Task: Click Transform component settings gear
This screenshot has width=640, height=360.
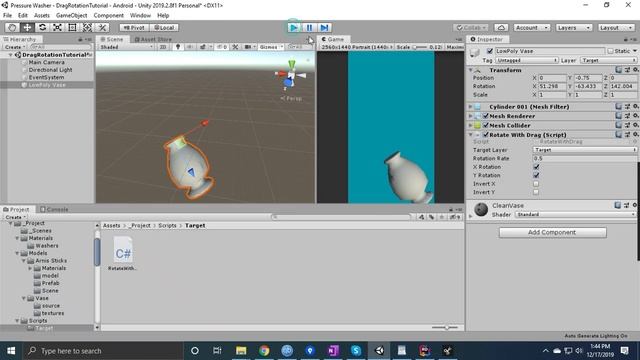Action: click(x=636, y=70)
